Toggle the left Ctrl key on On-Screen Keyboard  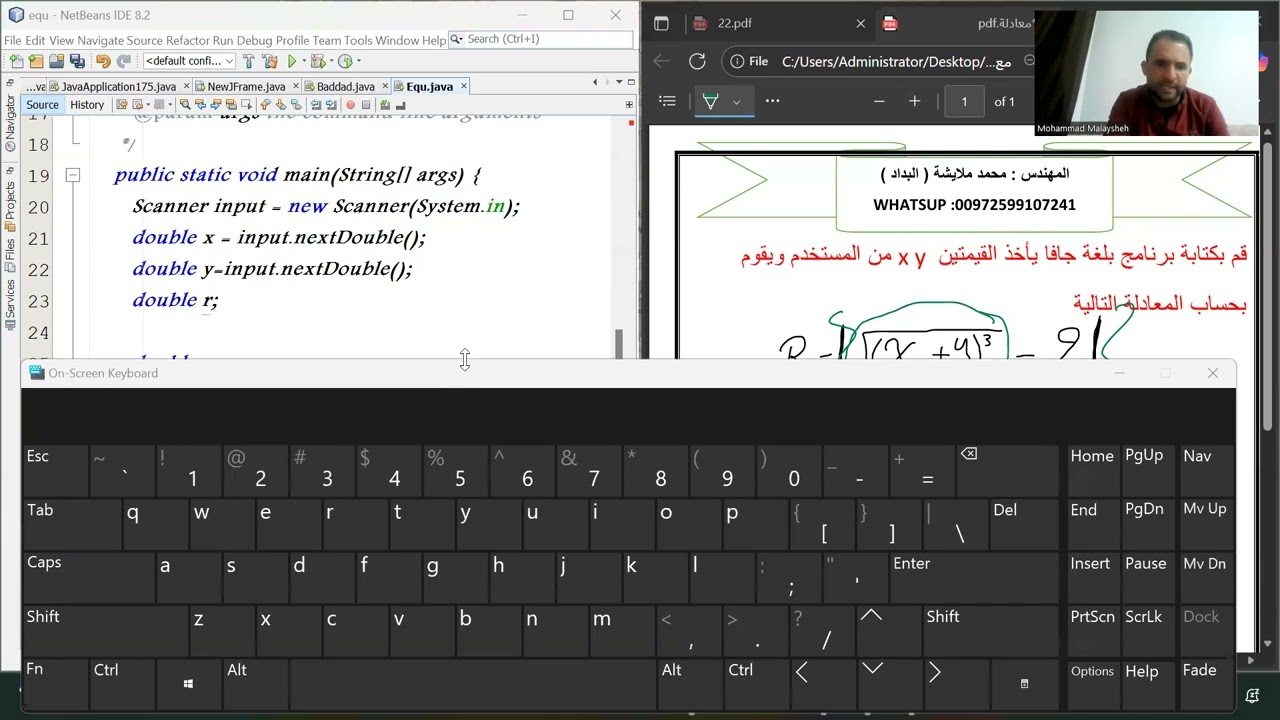[123, 683]
